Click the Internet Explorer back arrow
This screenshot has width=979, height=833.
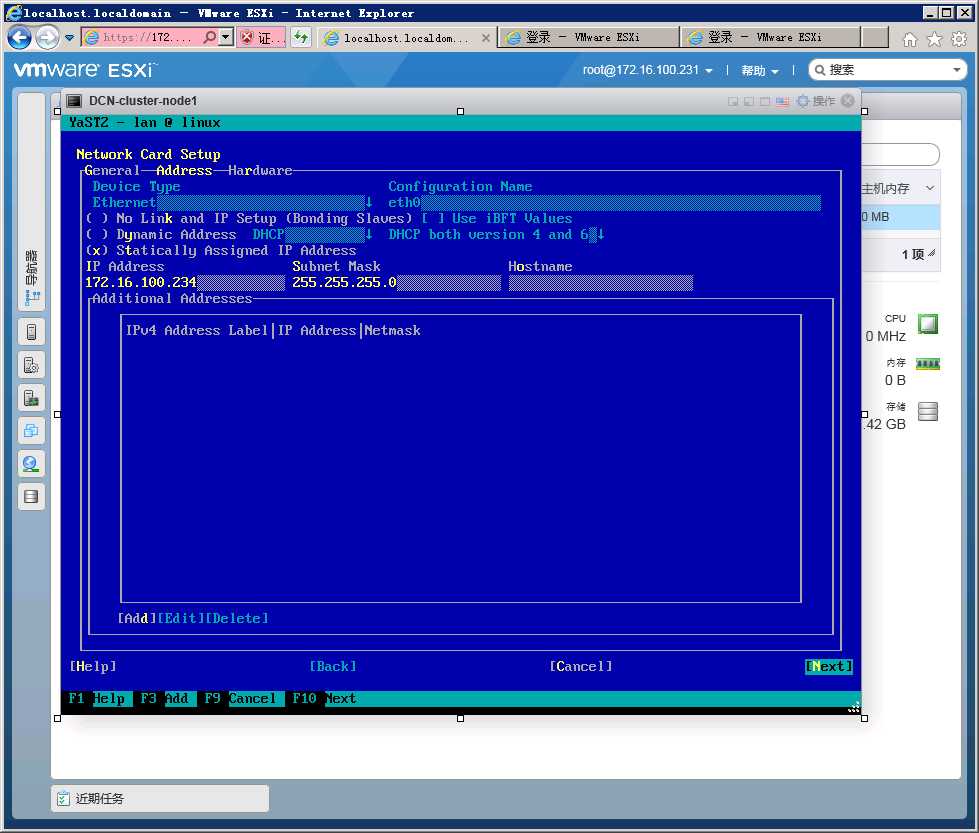[19, 37]
